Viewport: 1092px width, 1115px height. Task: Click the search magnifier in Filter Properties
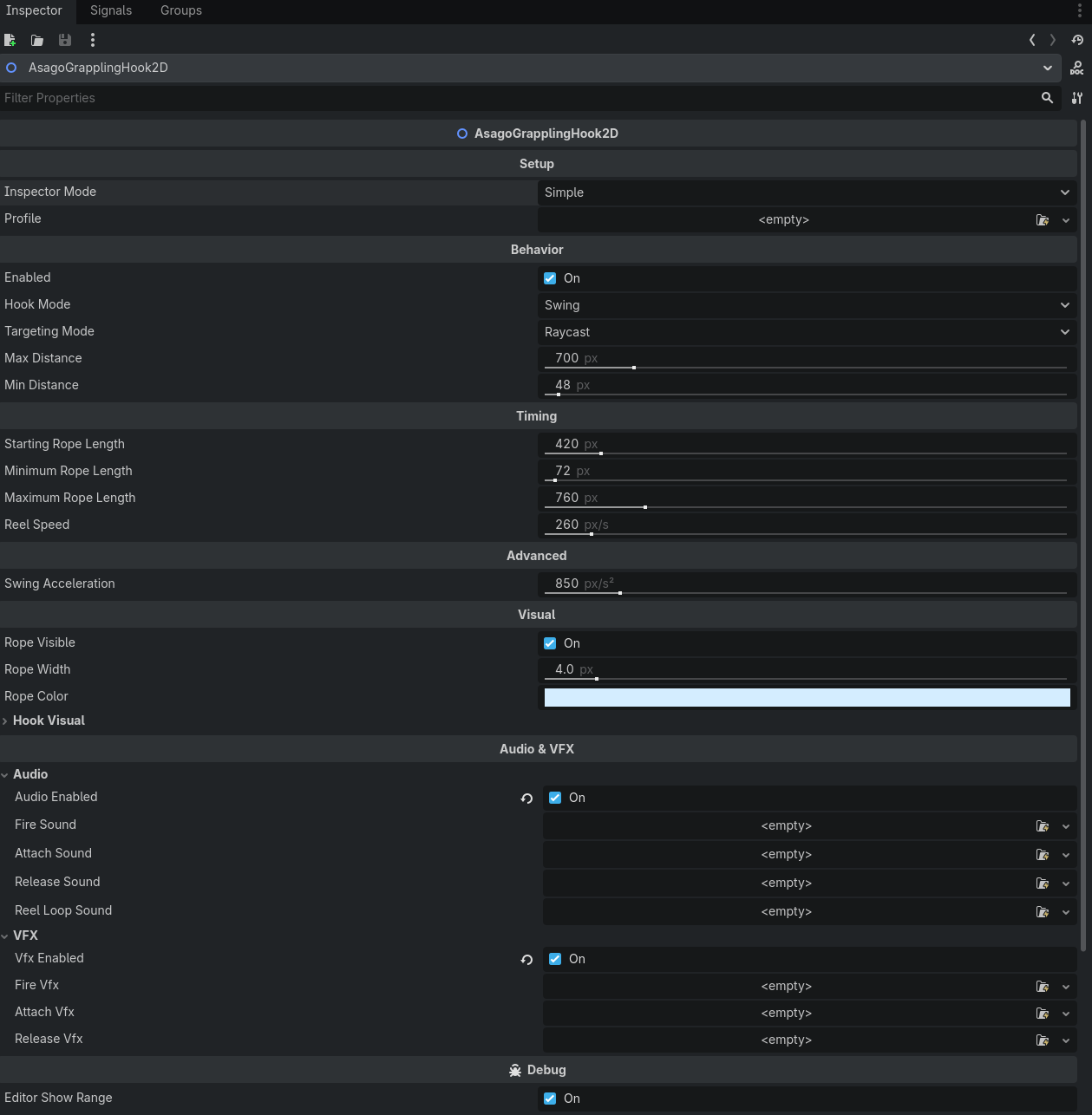coord(1048,98)
